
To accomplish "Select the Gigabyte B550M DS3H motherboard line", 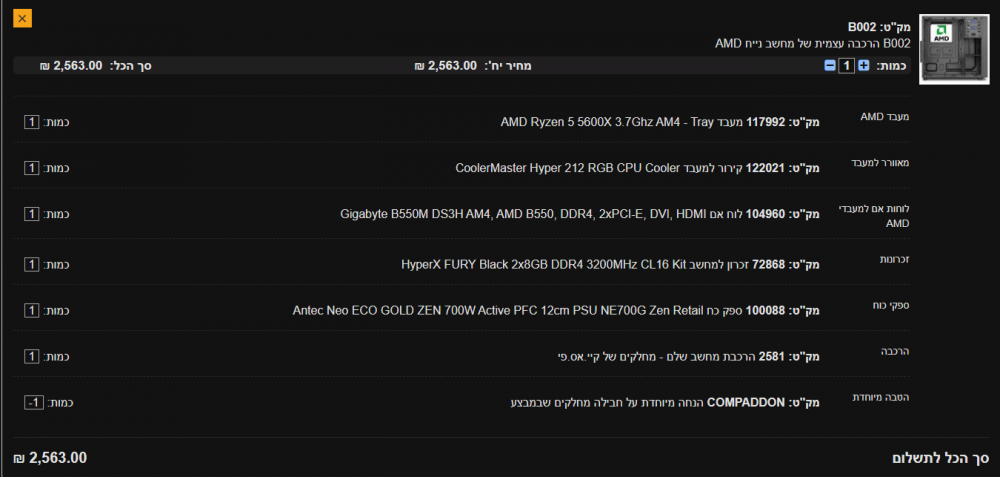I will (580, 214).
